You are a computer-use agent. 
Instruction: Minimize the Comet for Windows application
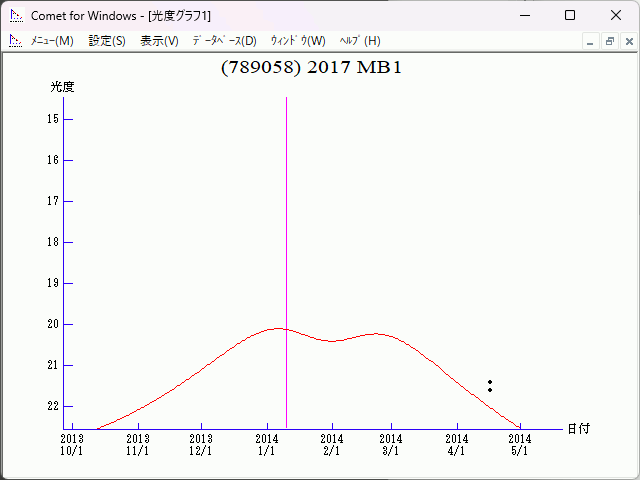pos(523,15)
